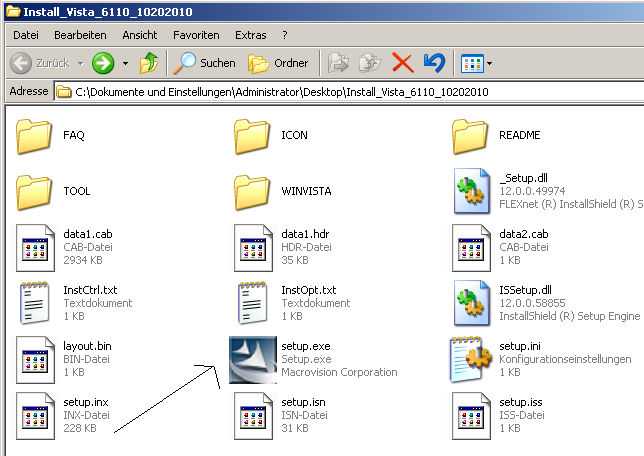Screen dimensions: 644x456
Task: Click the layout.bin file name
Action: 87,346
